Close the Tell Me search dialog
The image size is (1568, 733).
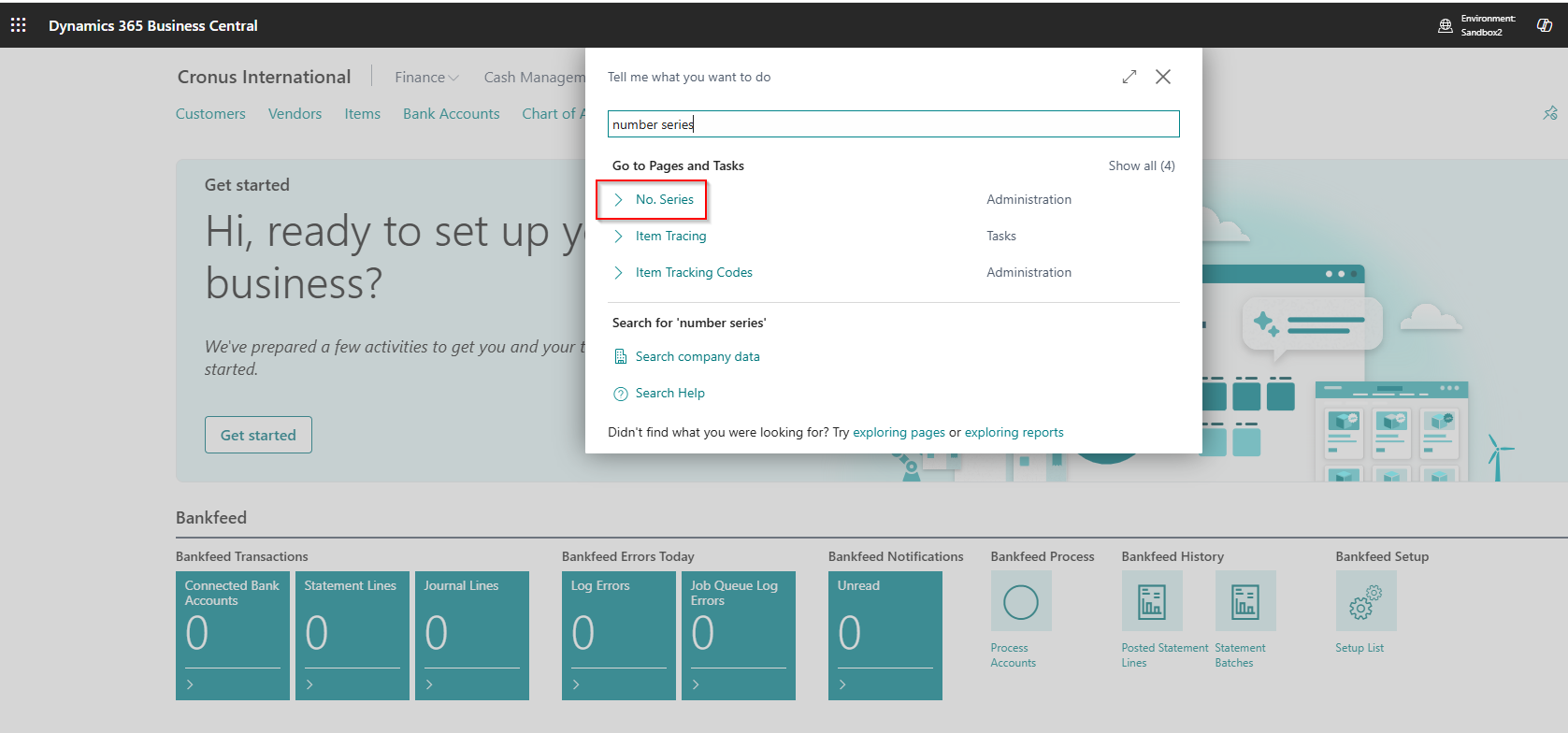click(1163, 77)
